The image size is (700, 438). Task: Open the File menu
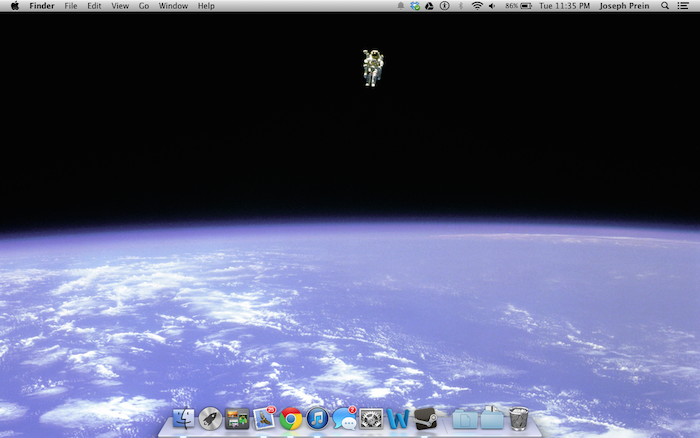(71, 6)
